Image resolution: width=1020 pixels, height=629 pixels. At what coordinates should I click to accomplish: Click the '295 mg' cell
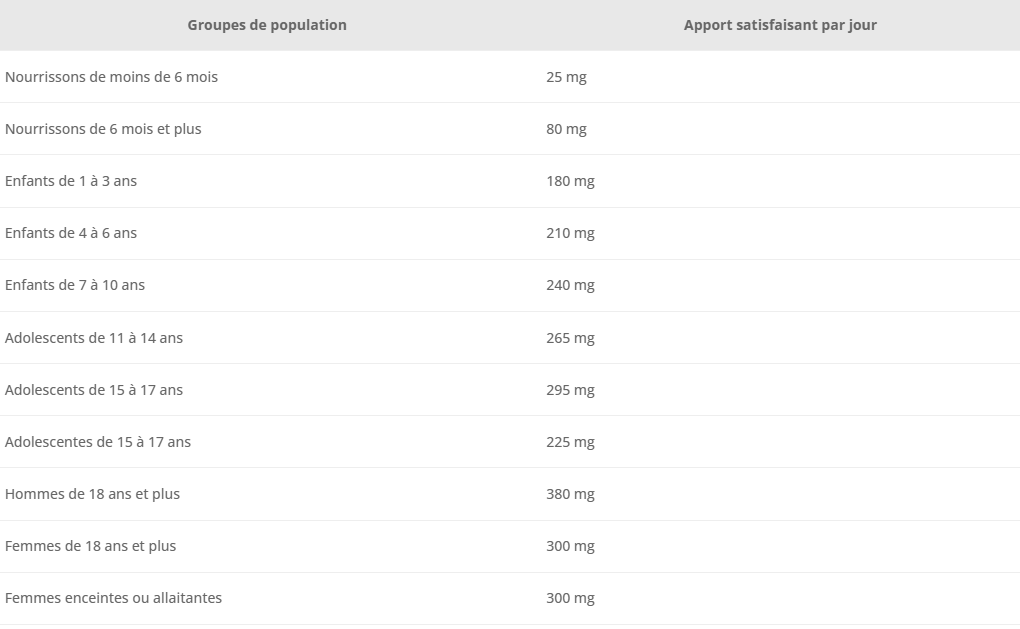[x=570, y=390]
